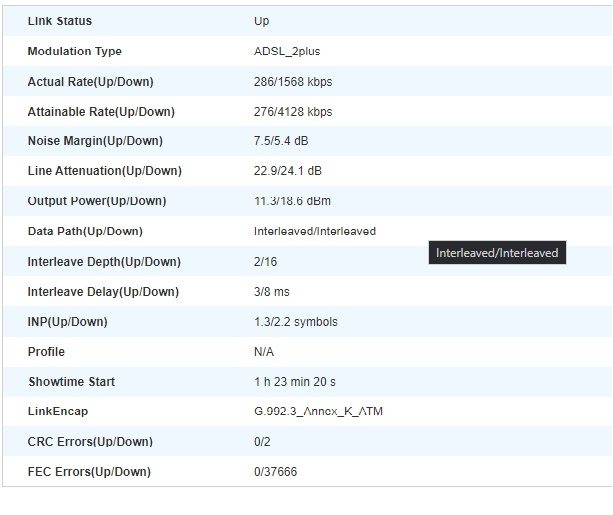Click the 1 h 23 min 20 s value

(294, 382)
